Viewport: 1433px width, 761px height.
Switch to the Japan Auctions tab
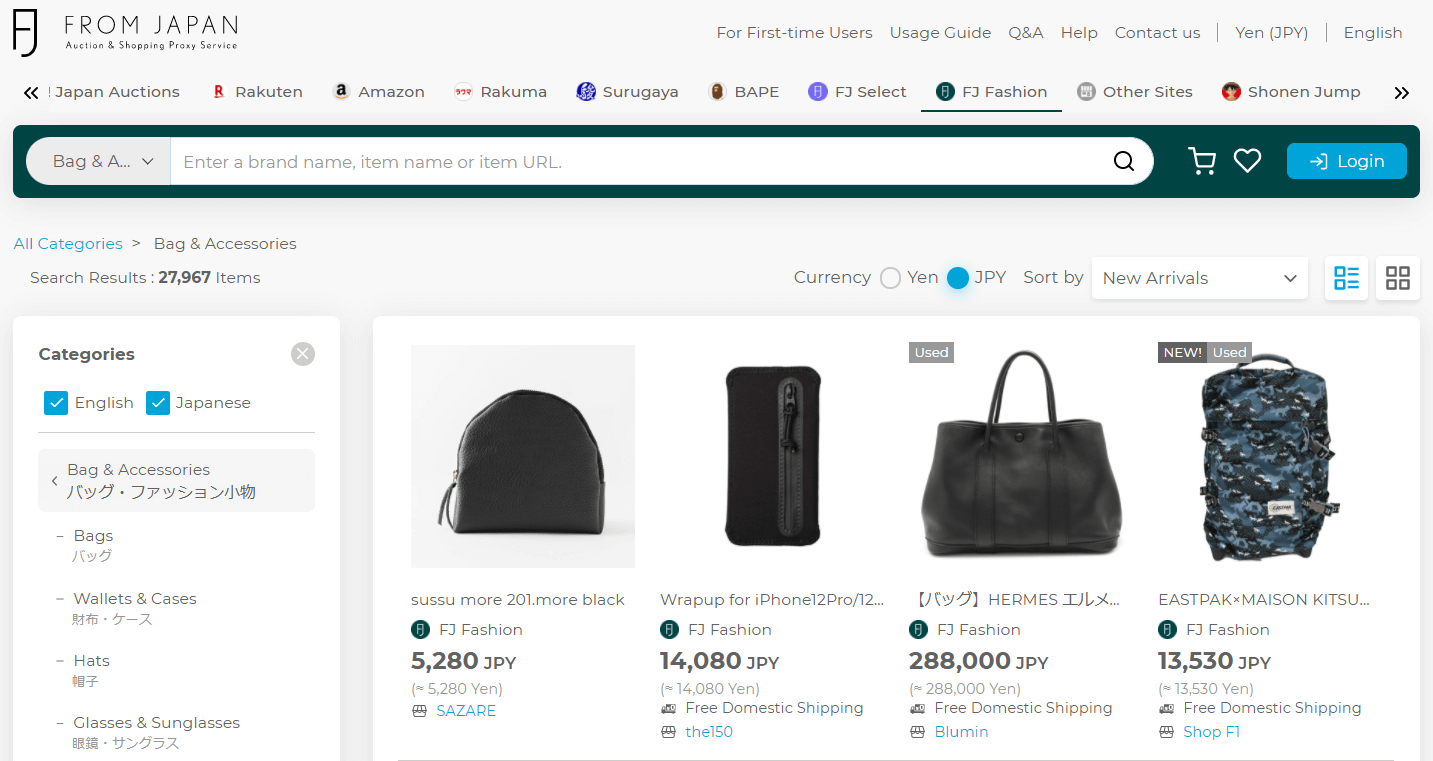tap(115, 92)
